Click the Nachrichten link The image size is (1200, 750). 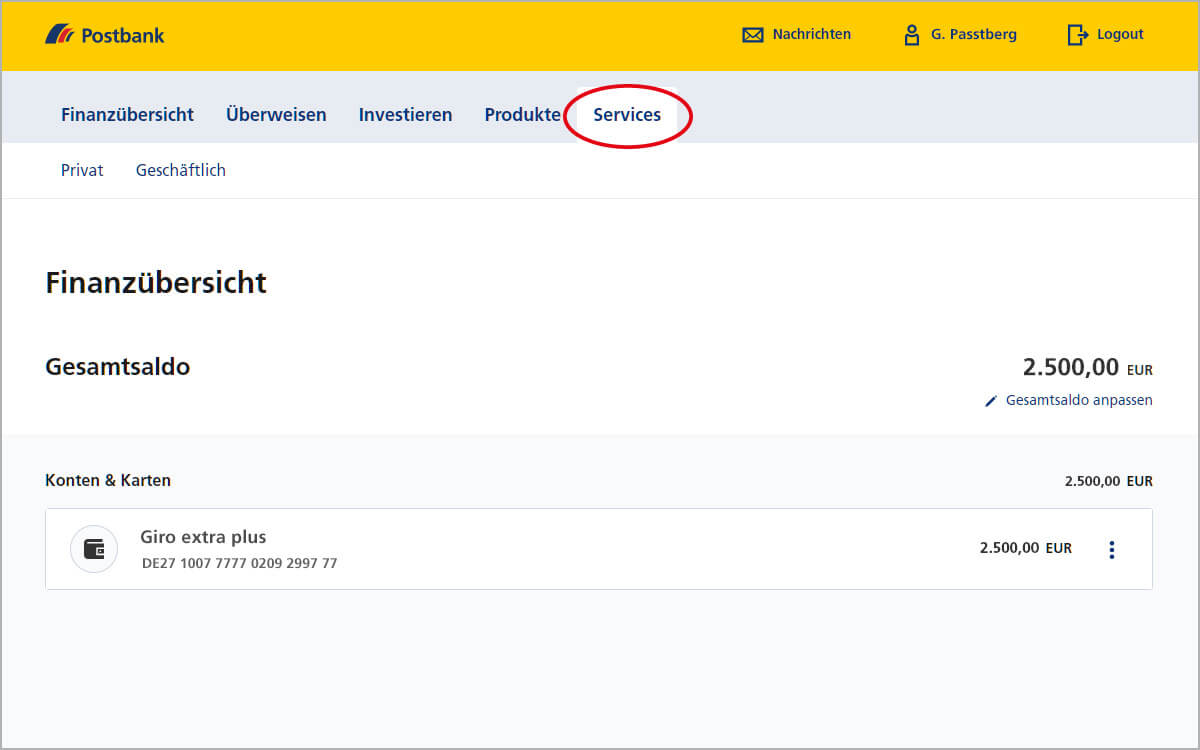coord(811,34)
